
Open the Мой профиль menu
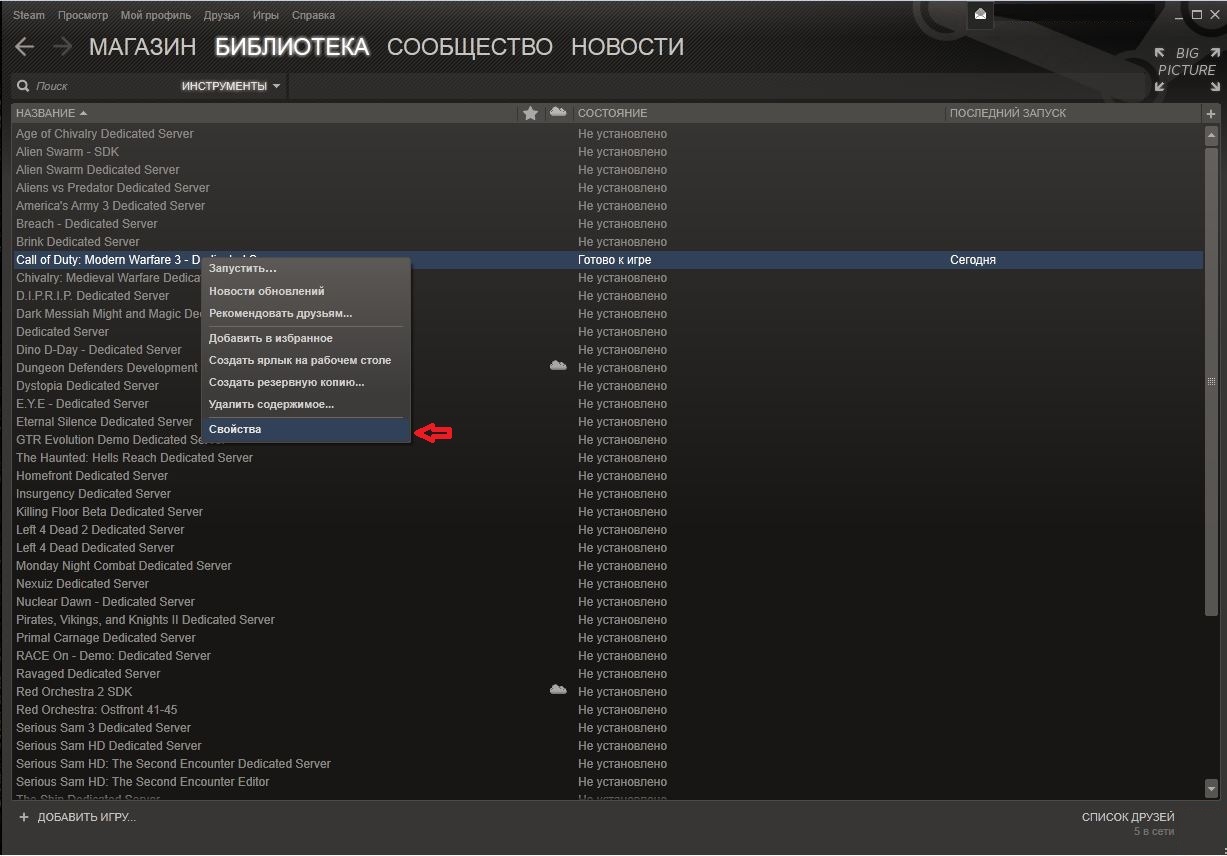[x=156, y=15]
